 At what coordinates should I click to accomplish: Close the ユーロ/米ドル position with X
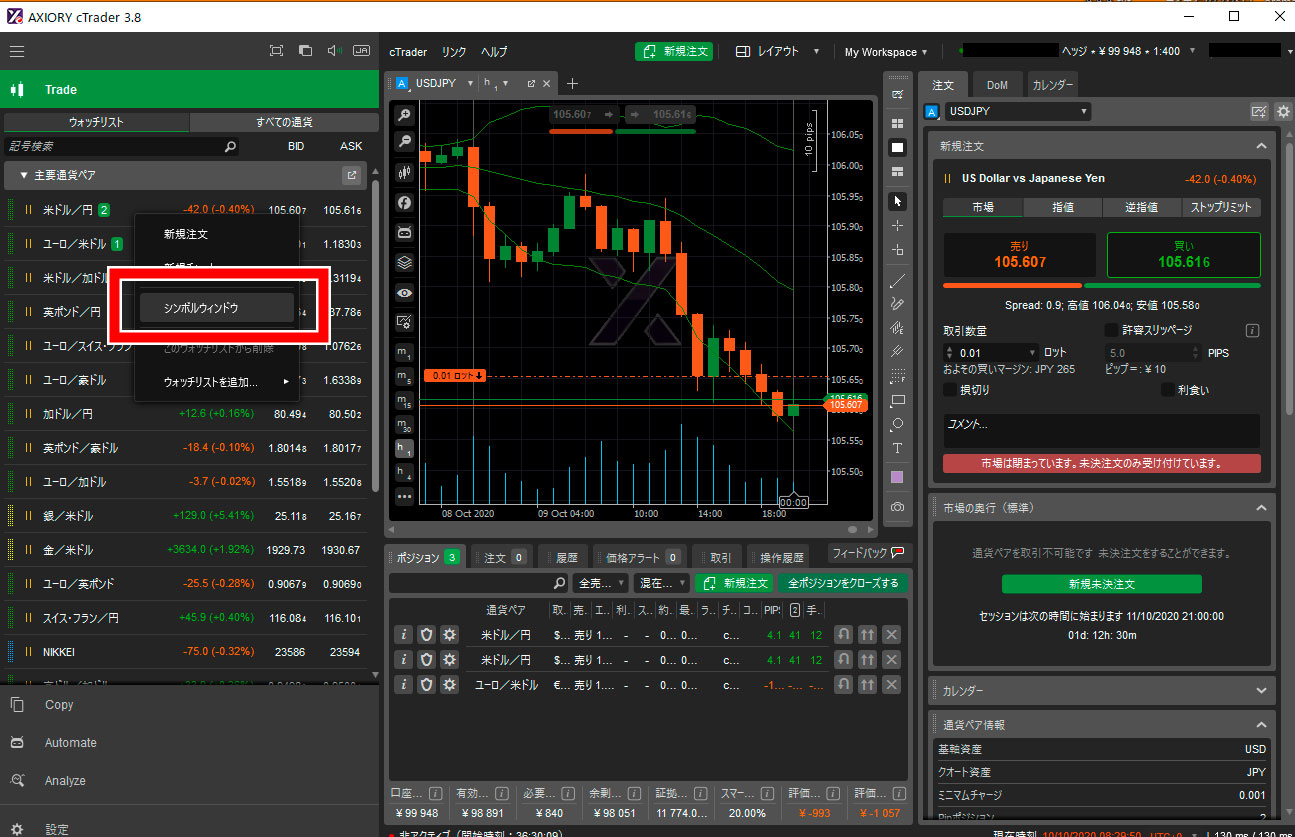pos(891,685)
